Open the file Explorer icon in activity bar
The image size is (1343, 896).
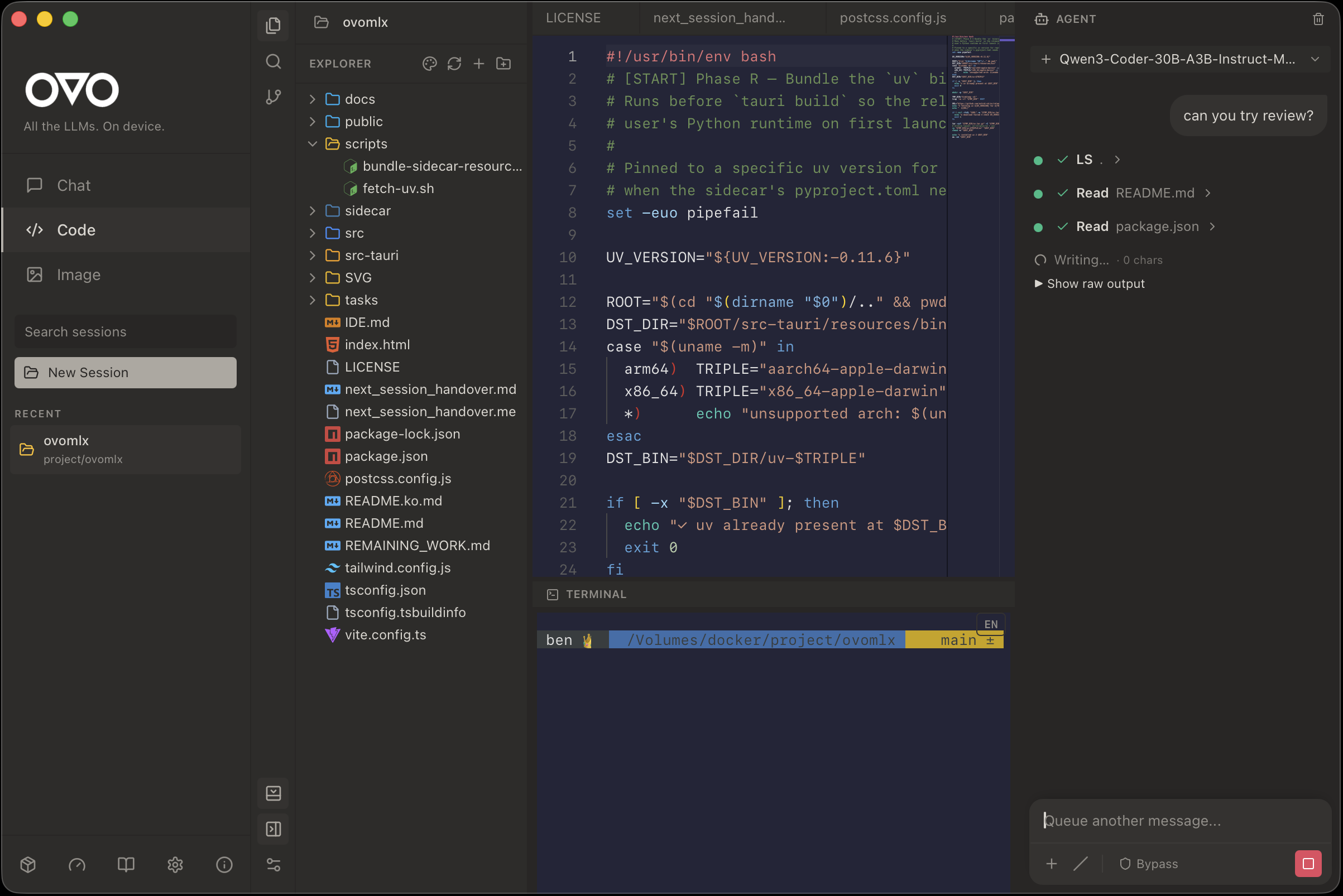(x=274, y=25)
